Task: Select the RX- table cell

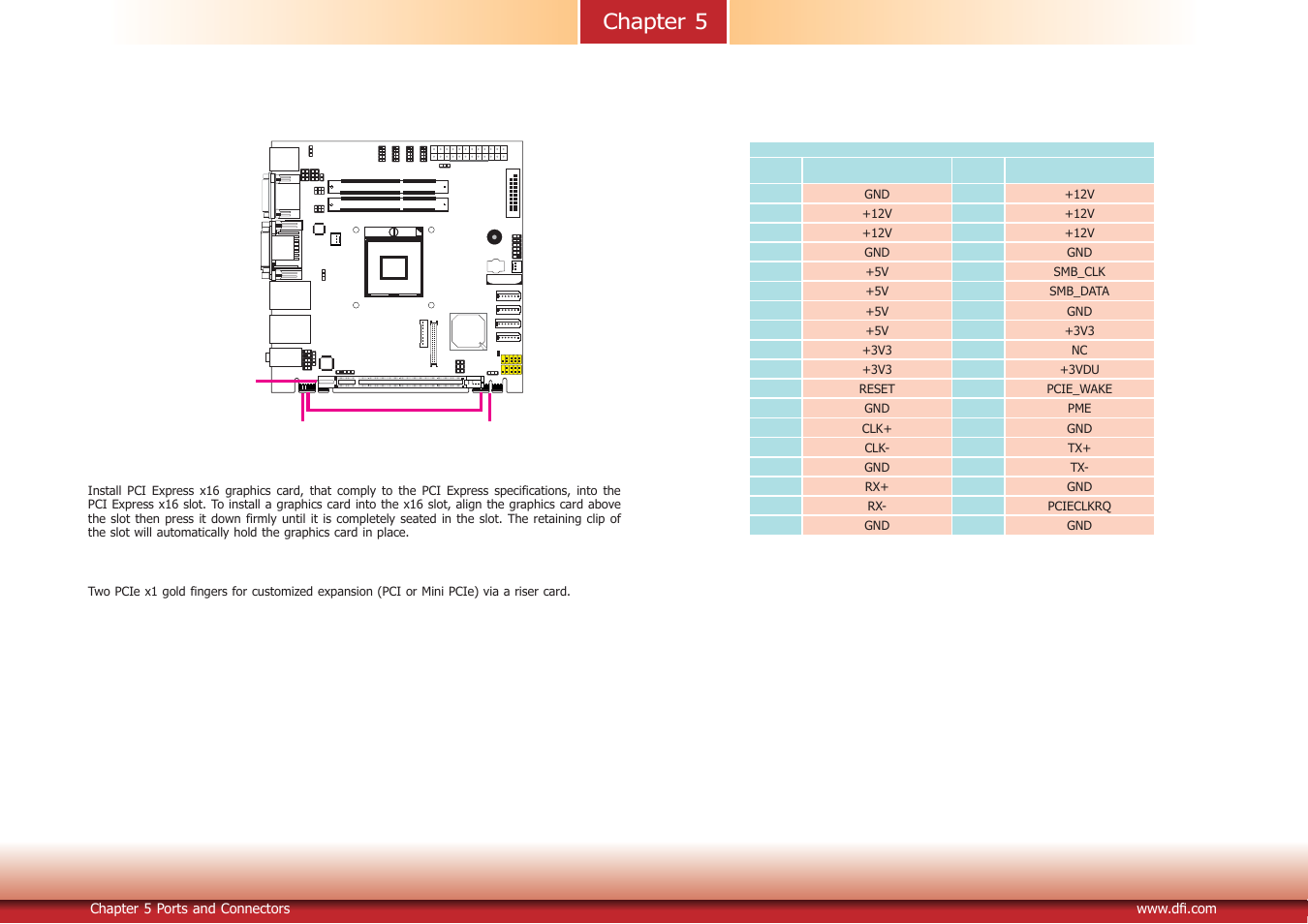Action: pyautogui.click(x=877, y=507)
